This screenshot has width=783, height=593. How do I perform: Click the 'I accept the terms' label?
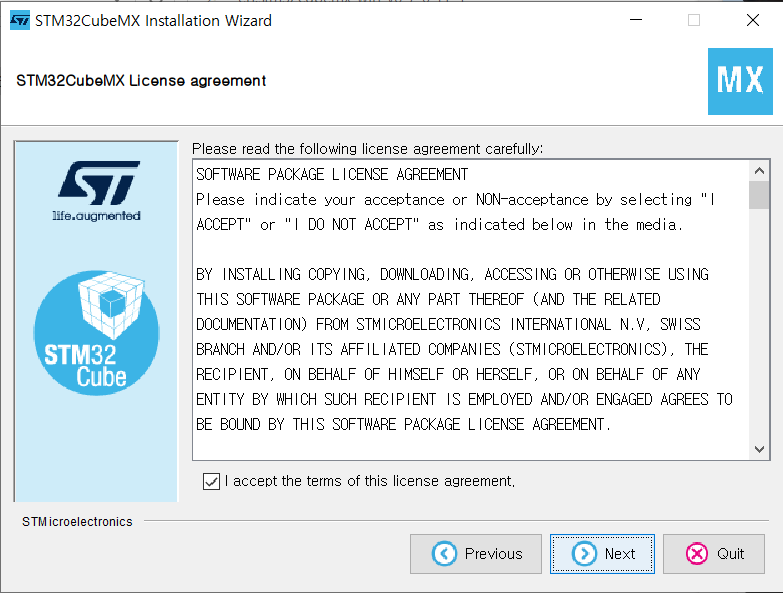[x=370, y=481]
